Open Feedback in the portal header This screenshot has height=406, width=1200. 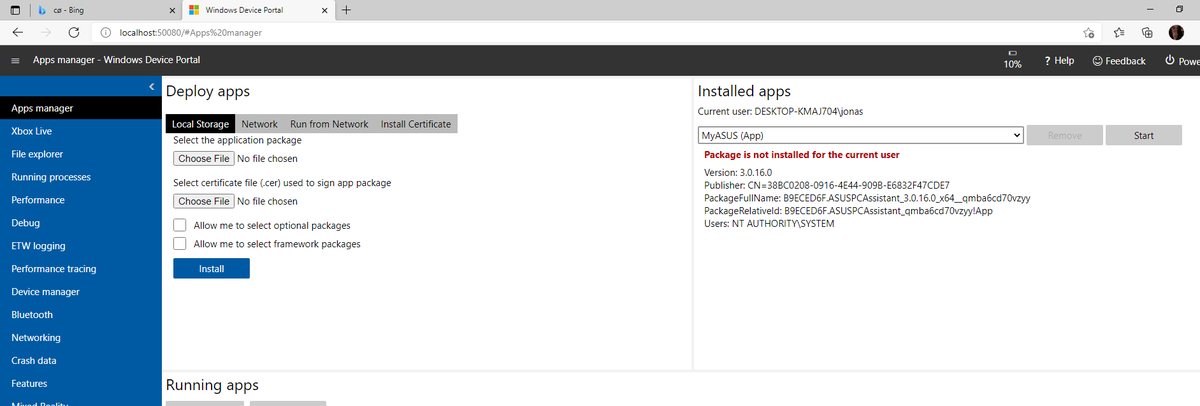click(1119, 61)
